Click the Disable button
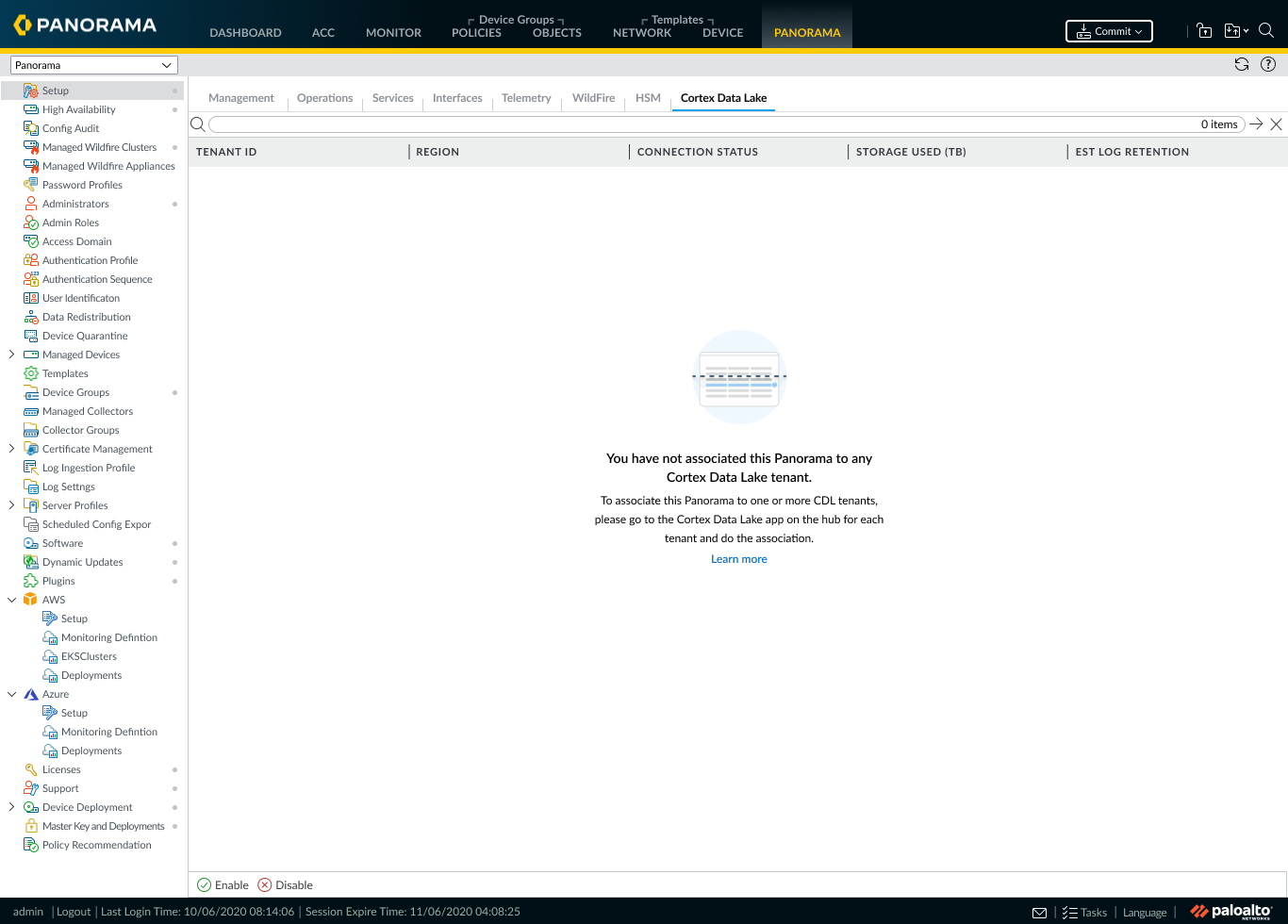 click(285, 885)
